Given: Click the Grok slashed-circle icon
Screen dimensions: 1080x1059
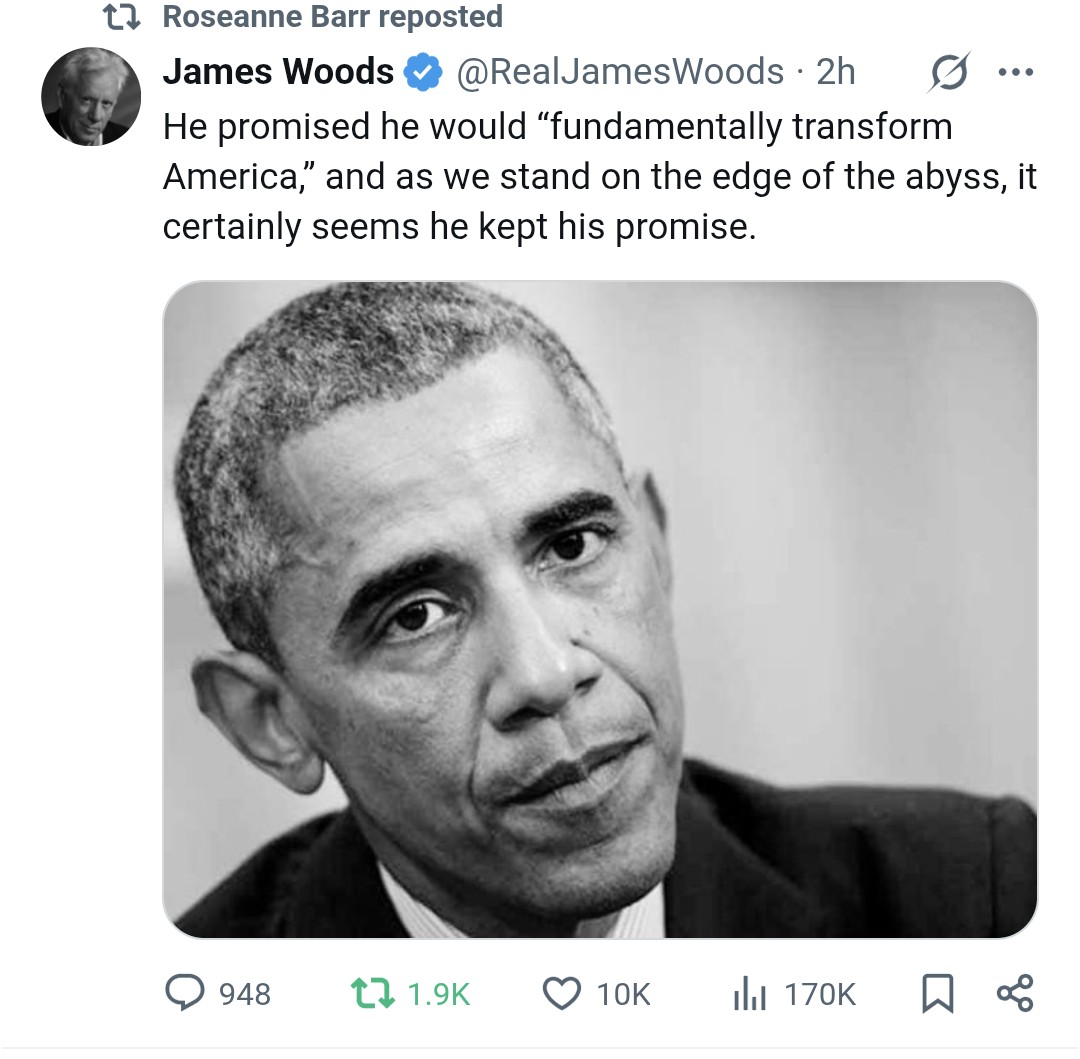Looking at the screenshot, I should 948,72.
